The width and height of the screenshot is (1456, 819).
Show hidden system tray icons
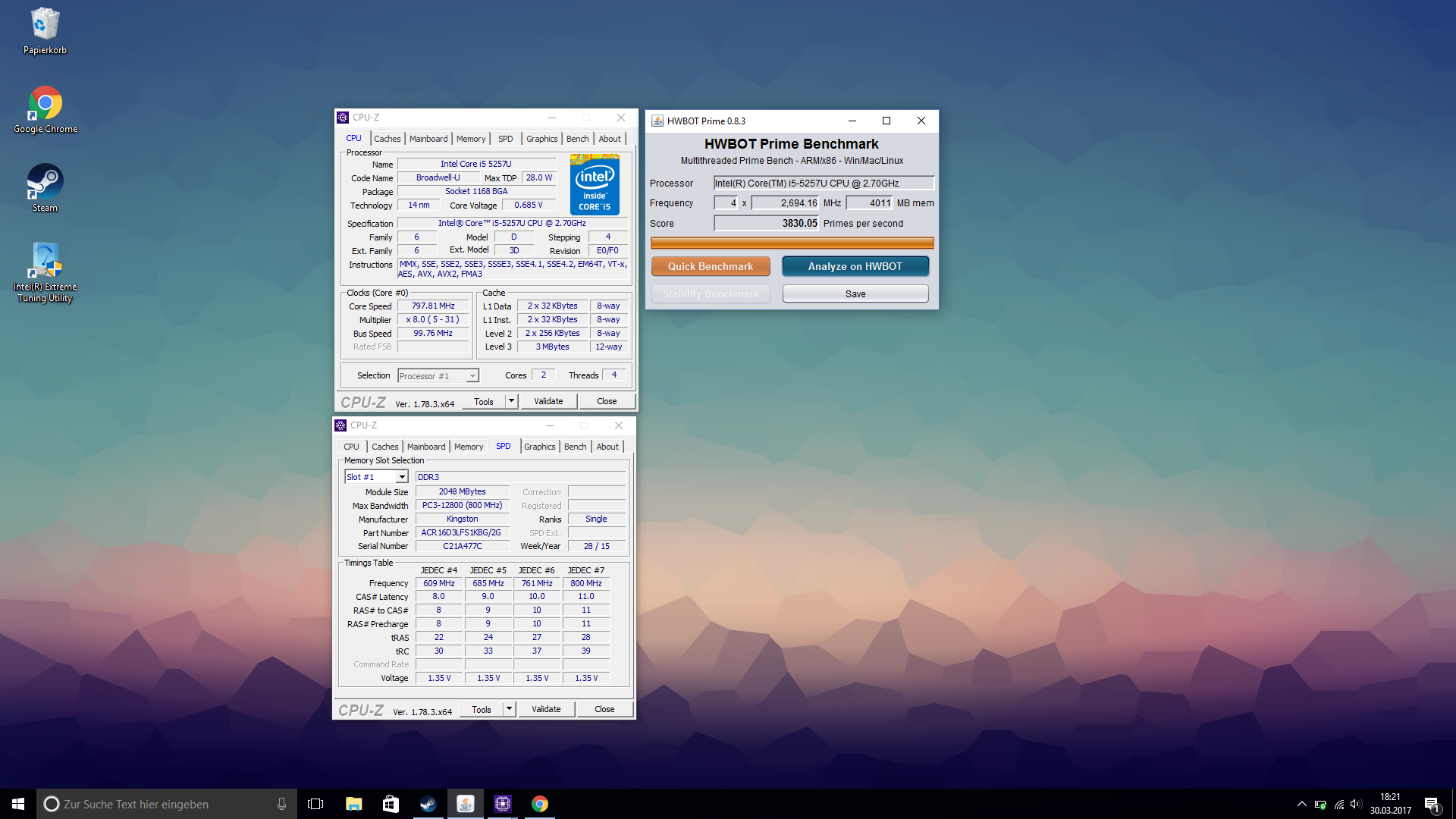click(1301, 804)
